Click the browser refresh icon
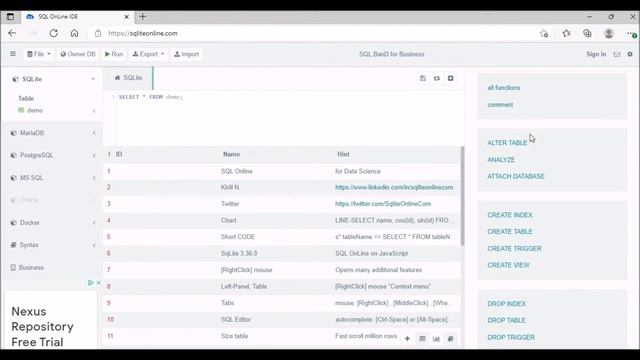 pos(53,33)
